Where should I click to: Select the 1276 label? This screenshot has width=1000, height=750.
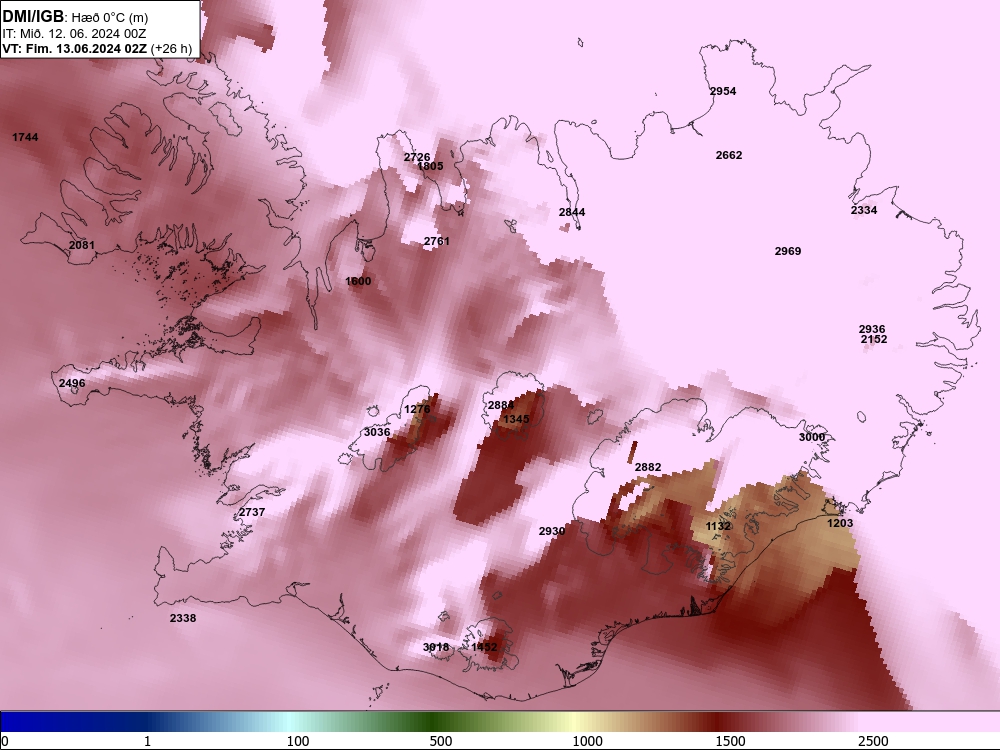pyautogui.click(x=417, y=409)
